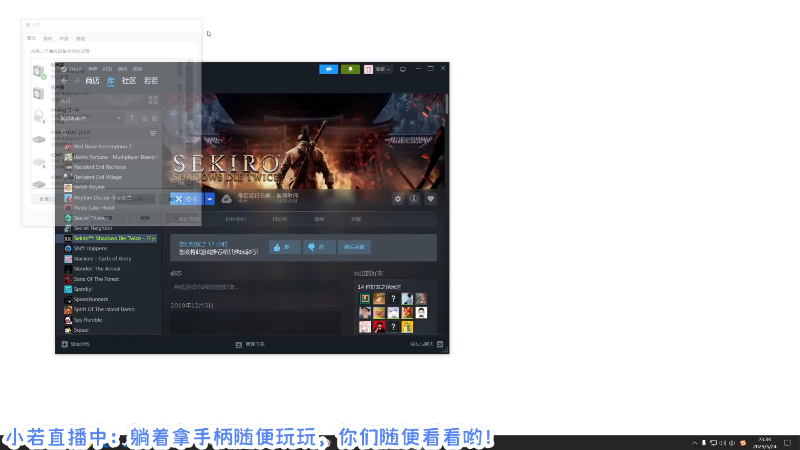Image resolution: width=800 pixels, height=450 pixels.
Task: Click the first friend avatar with U logo
Action: (x=365, y=298)
